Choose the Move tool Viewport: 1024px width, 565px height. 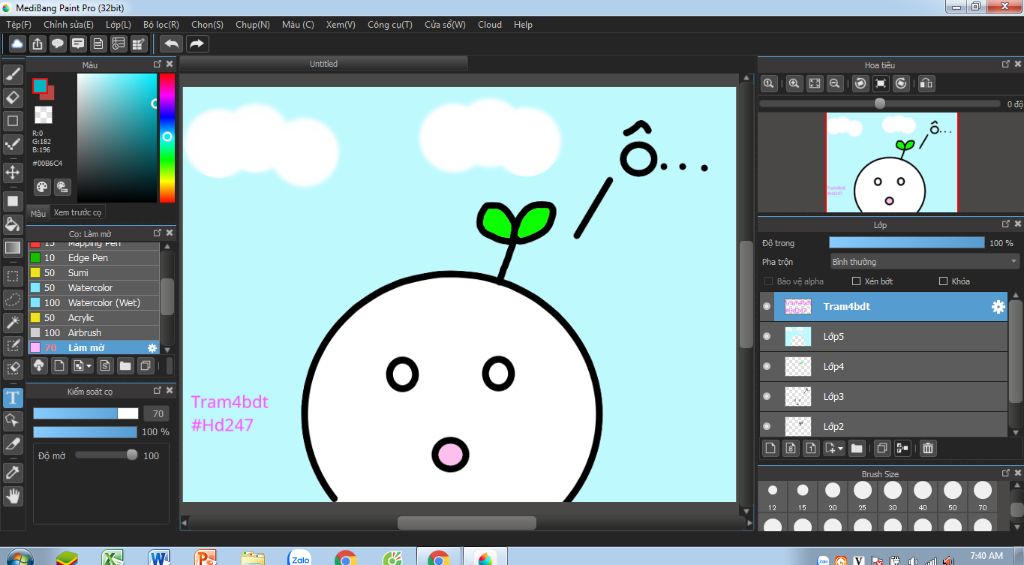(x=12, y=172)
